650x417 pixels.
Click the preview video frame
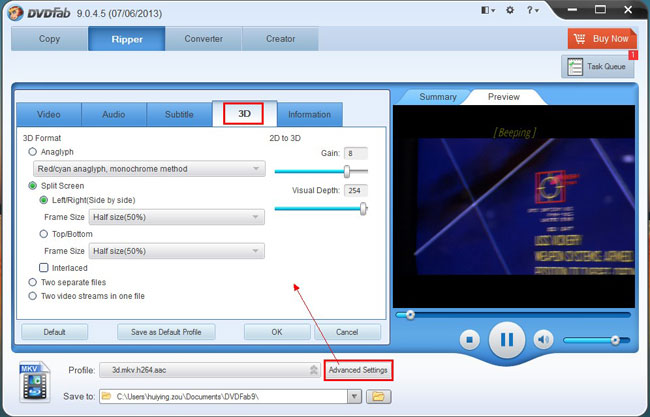pyautogui.click(x=514, y=206)
